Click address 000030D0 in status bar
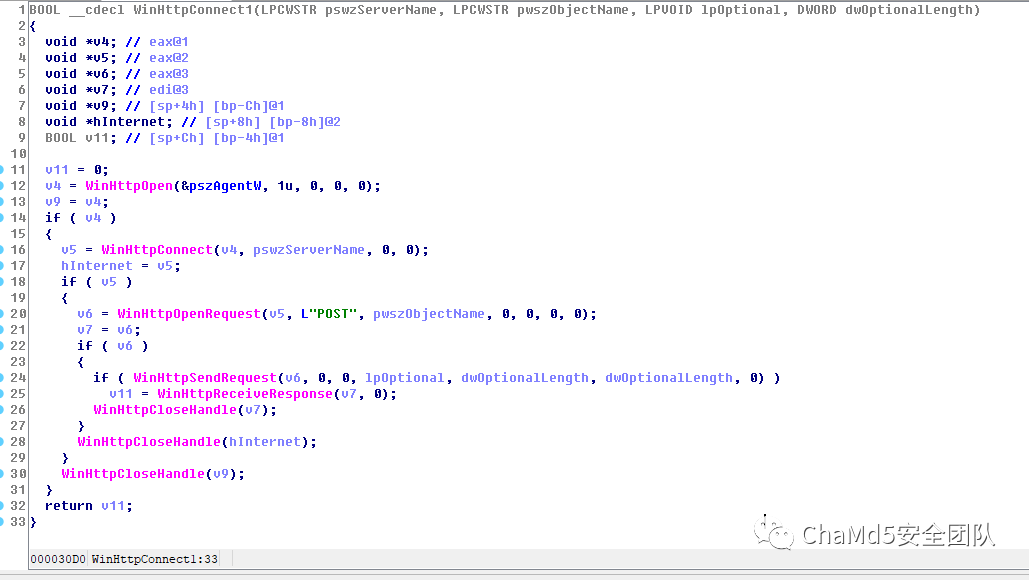Viewport: 1029px width, 580px height. coord(58,559)
